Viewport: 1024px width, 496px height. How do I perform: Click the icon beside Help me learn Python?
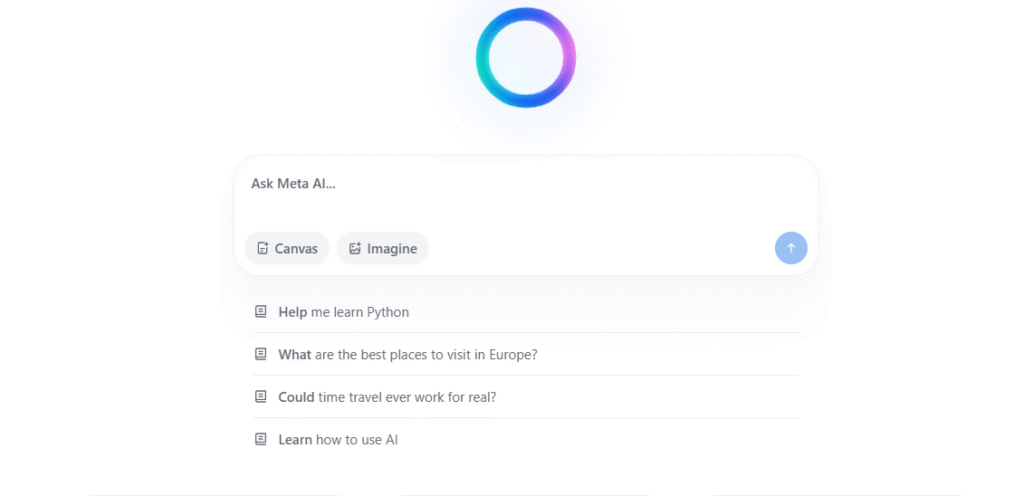[261, 311]
